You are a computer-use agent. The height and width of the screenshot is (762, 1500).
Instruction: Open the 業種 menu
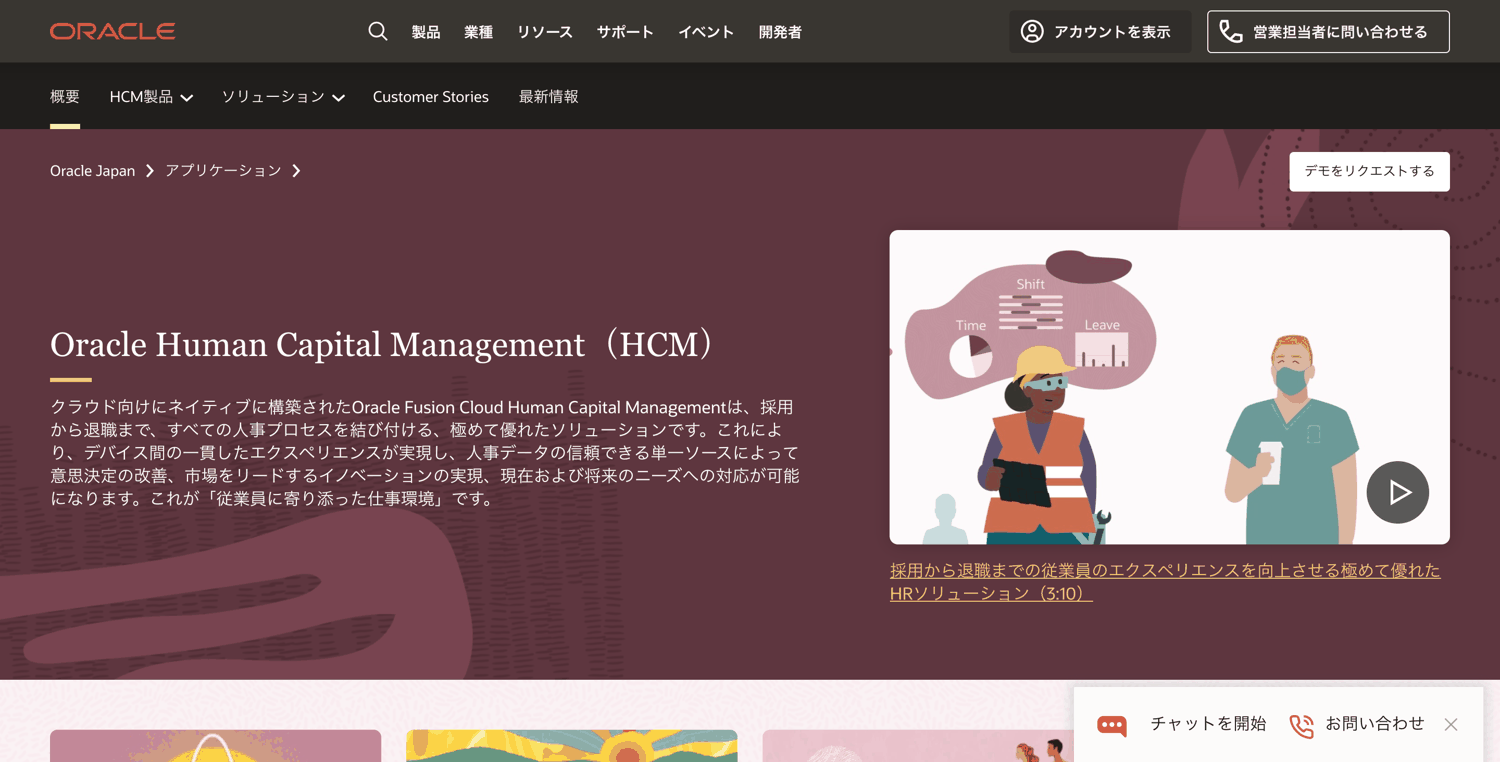point(478,32)
